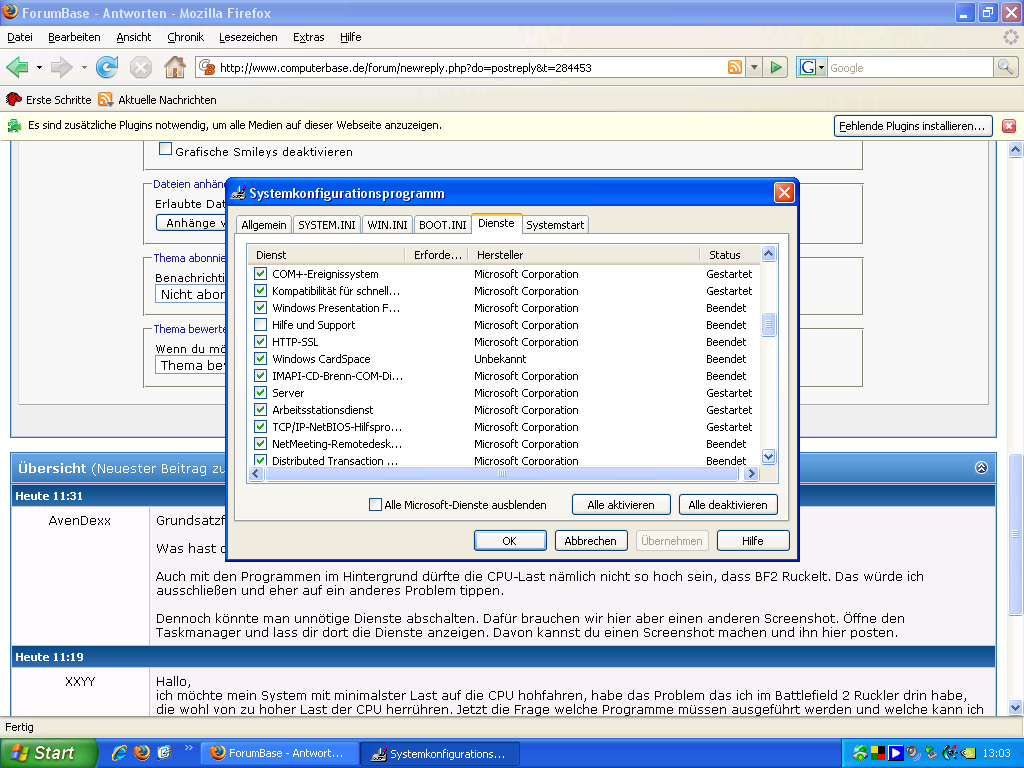Switch to the SYSTEM.INI tab
The image size is (1024, 768).
pos(327,225)
